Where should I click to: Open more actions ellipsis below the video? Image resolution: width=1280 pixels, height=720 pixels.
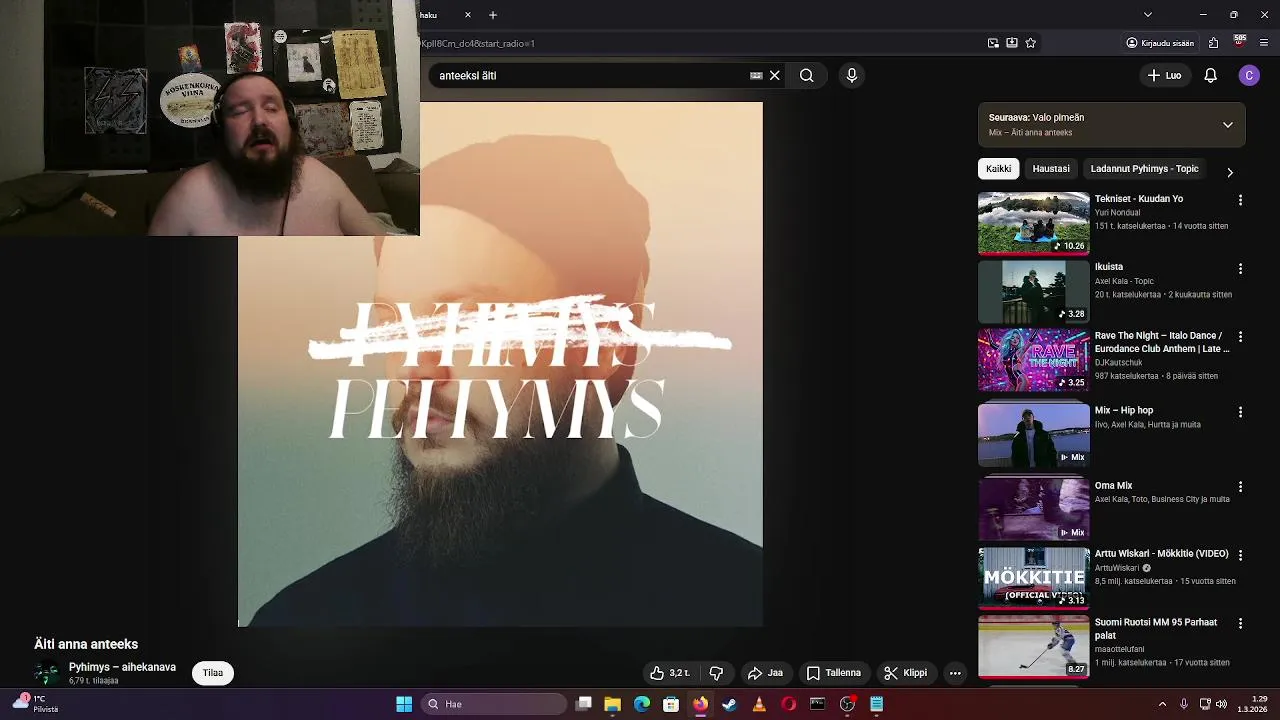tap(955, 673)
